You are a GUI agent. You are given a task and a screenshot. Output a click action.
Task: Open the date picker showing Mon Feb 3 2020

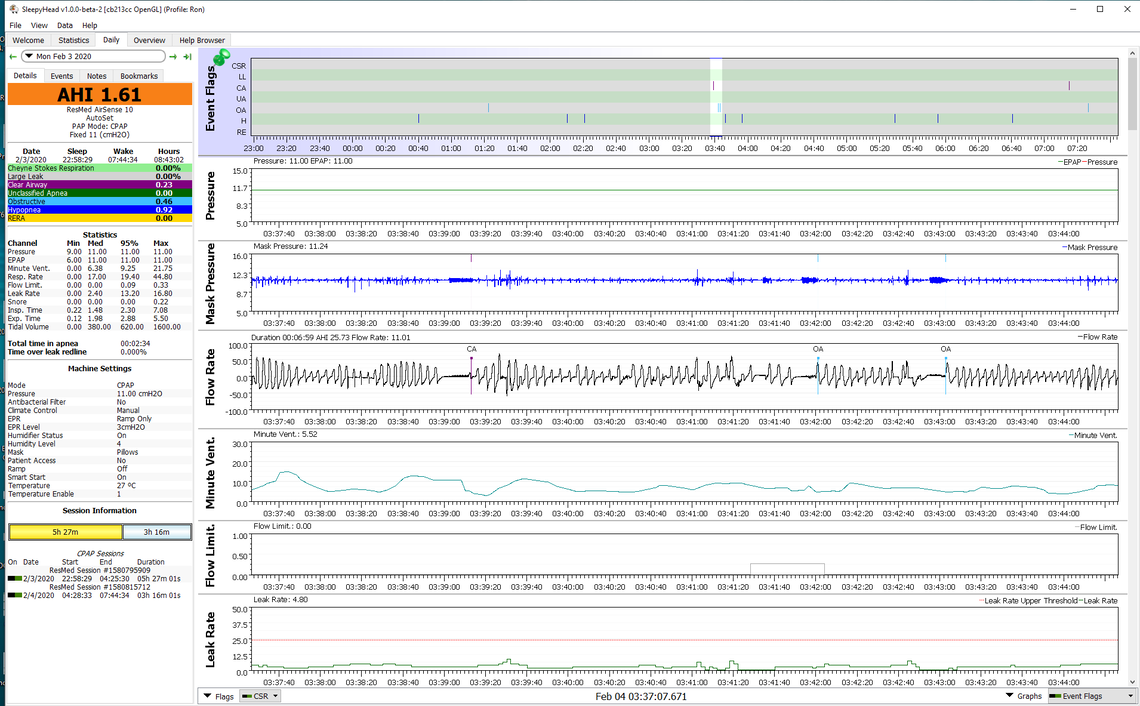point(92,56)
